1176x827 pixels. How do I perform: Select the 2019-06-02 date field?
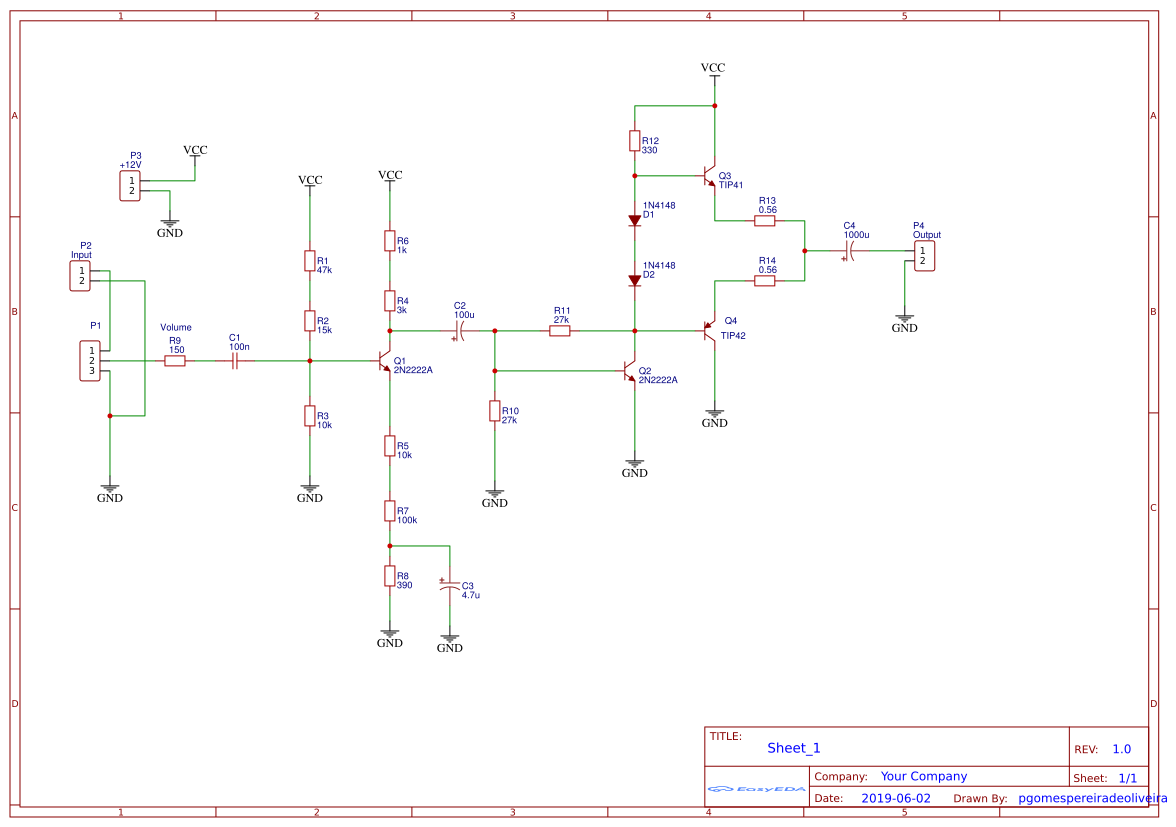[x=897, y=798]
